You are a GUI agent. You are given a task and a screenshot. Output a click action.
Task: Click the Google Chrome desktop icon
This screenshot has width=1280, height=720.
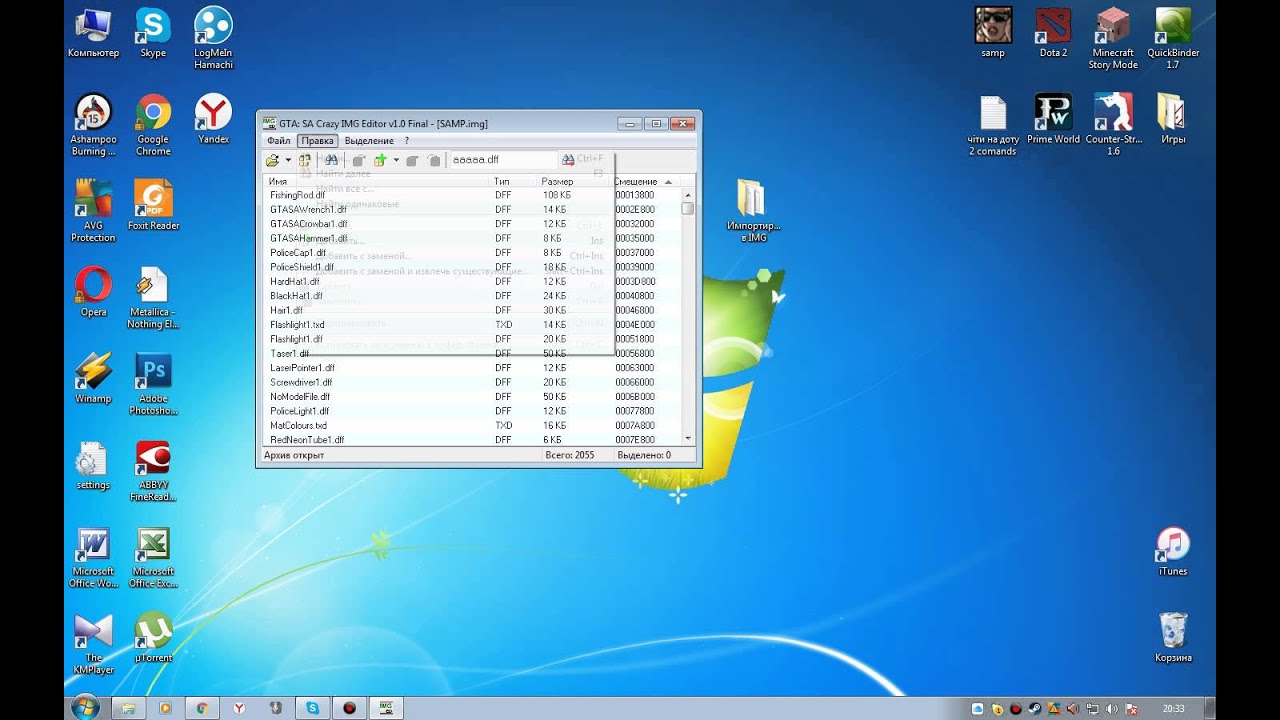[x=153, y=125]
